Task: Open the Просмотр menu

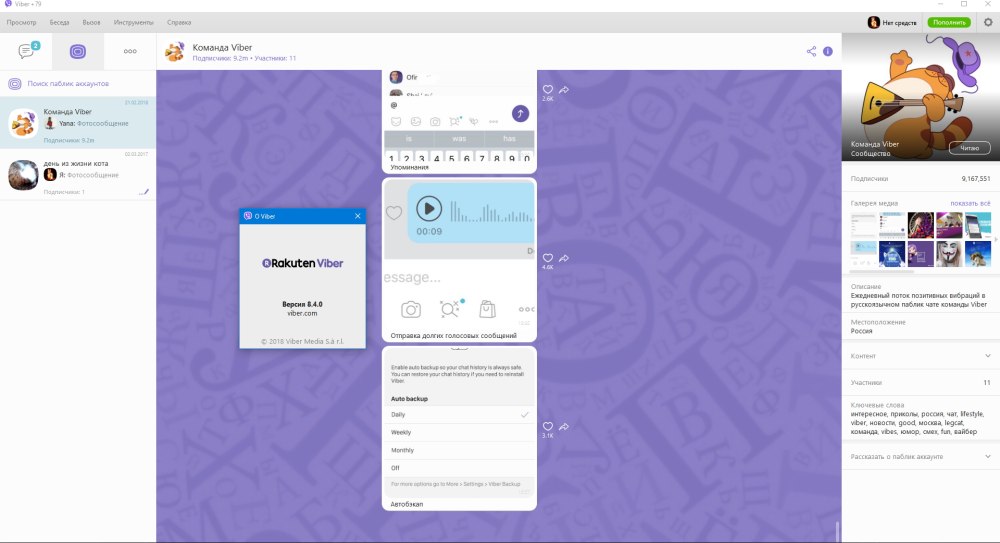Action: pyautogui.click(x=22, y=22)
